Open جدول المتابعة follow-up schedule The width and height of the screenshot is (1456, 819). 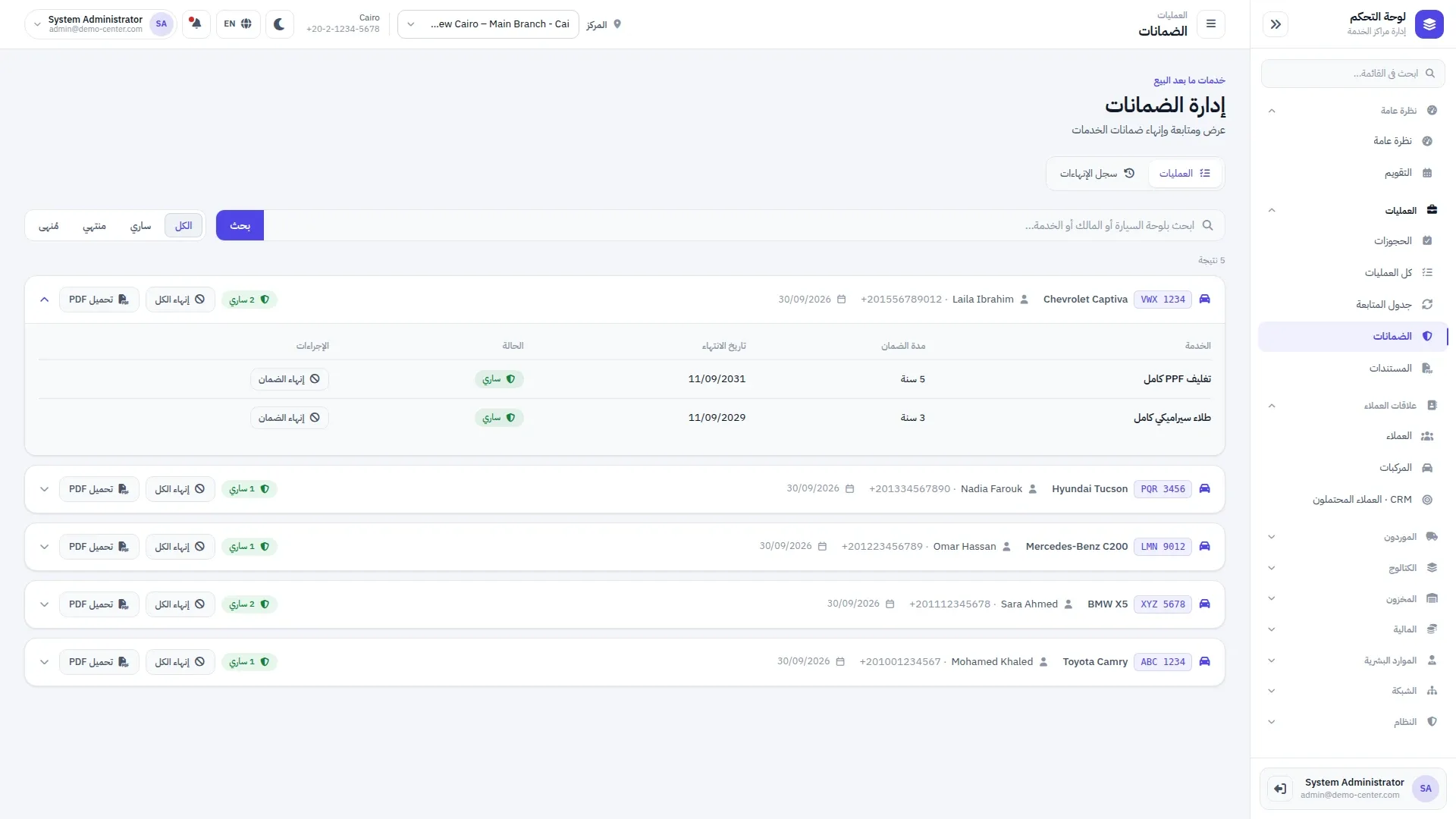[x=1353, y=305]
